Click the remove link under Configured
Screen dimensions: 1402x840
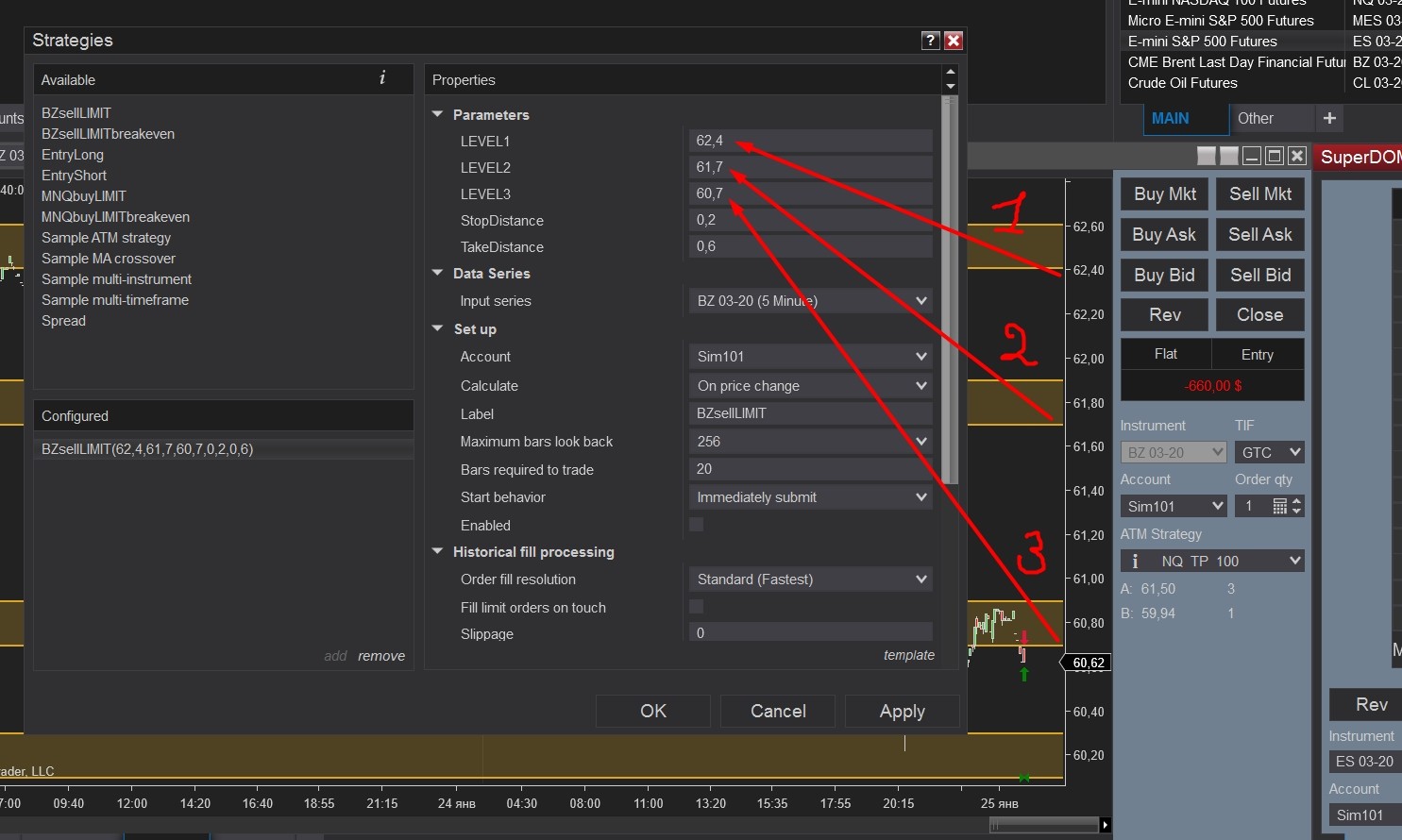381,656
